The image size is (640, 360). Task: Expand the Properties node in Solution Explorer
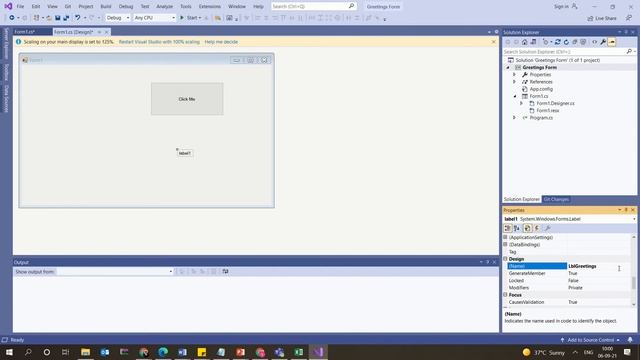click(x=514, y=75)
